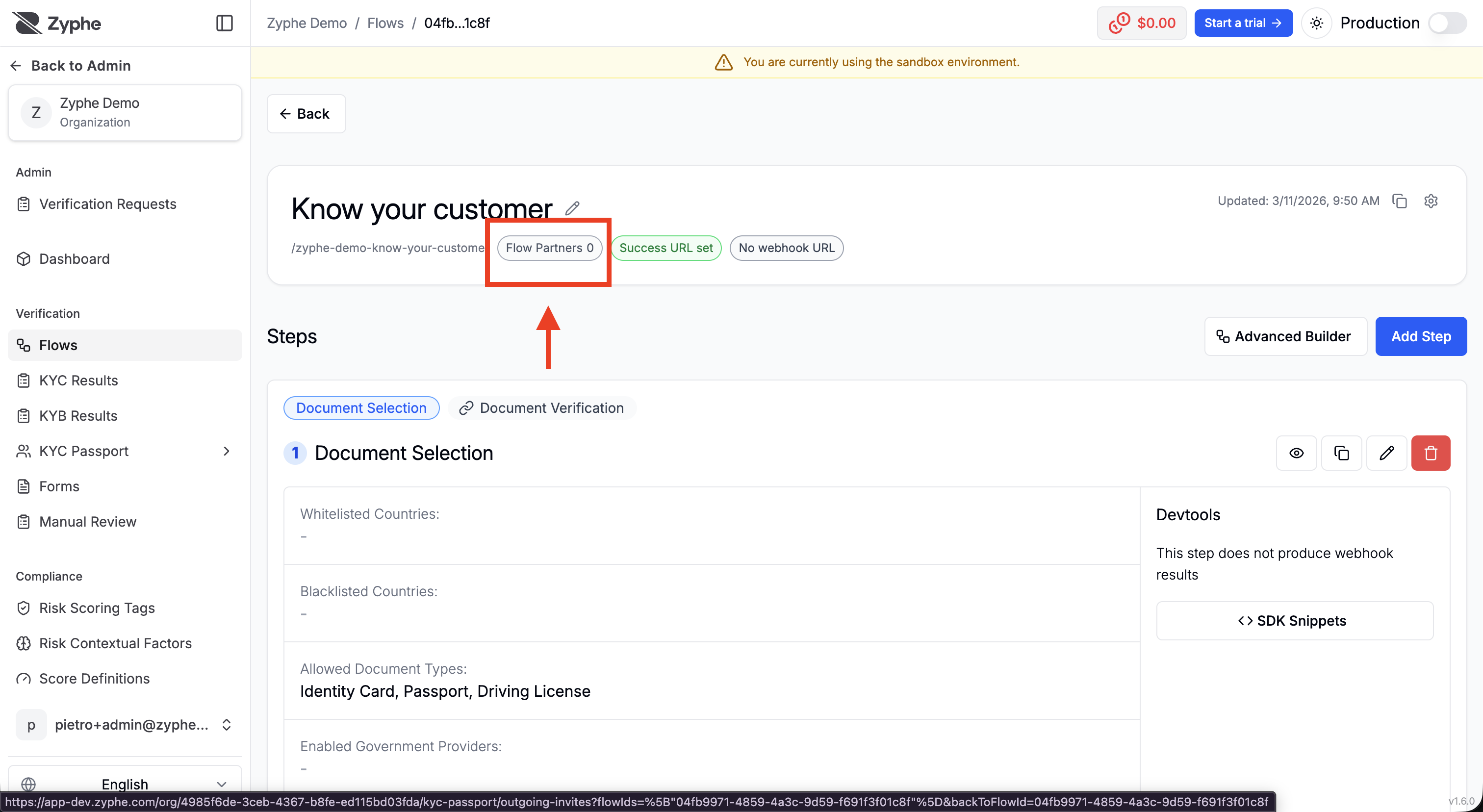Open Manual Review page
This screenshot has width=1483, height=812.
coord(125,522)
